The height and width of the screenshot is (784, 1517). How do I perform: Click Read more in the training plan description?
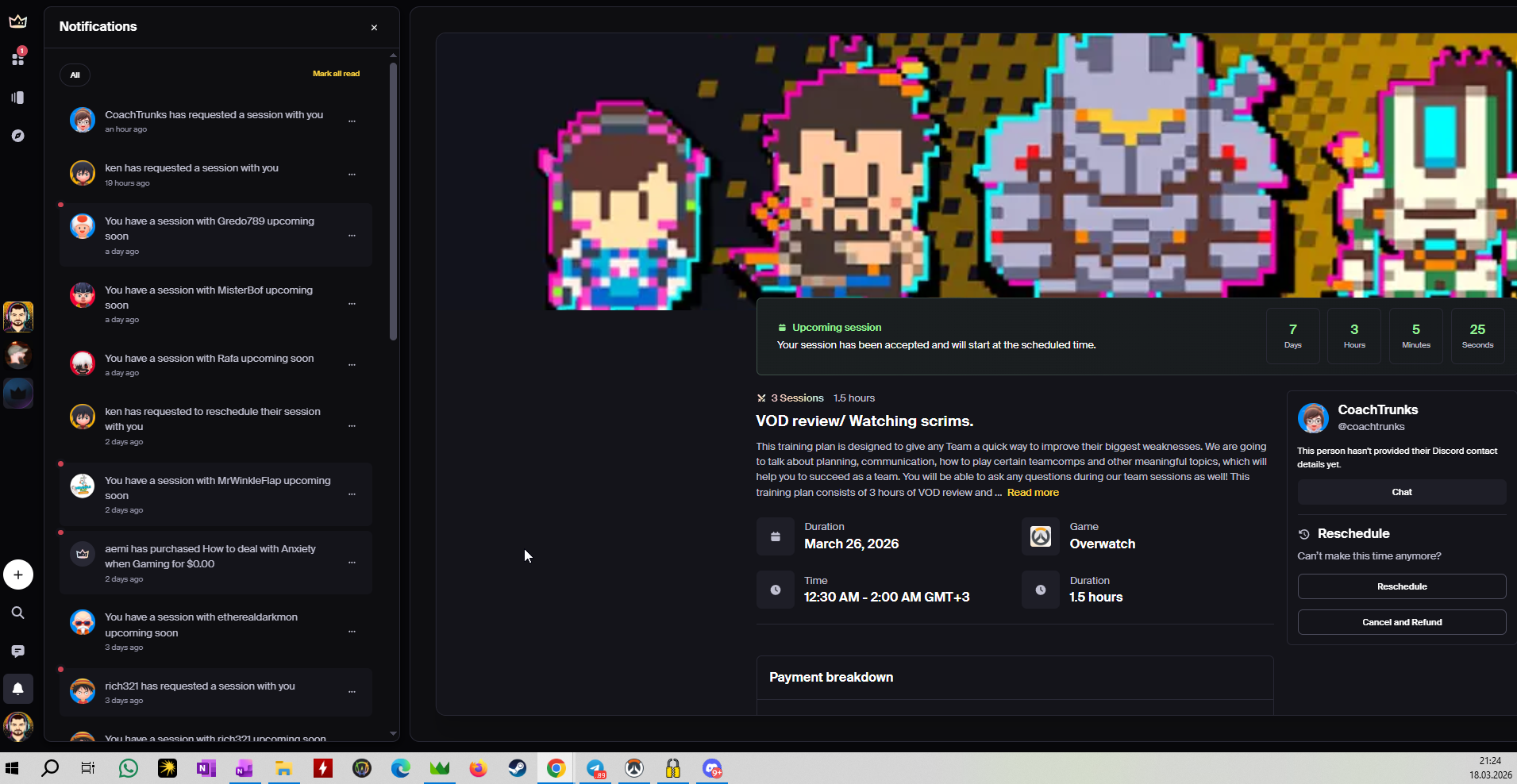pyautogui.click(x=1033, y=493)
